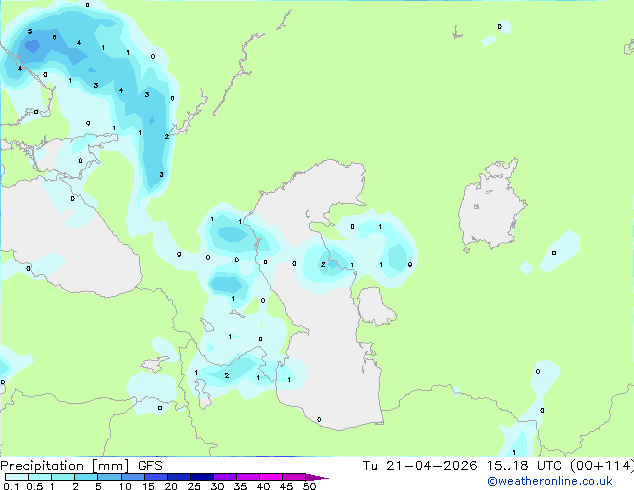
Task: Open the weatheronline.co.uk copyright link
Action: [x=550, y=481]
